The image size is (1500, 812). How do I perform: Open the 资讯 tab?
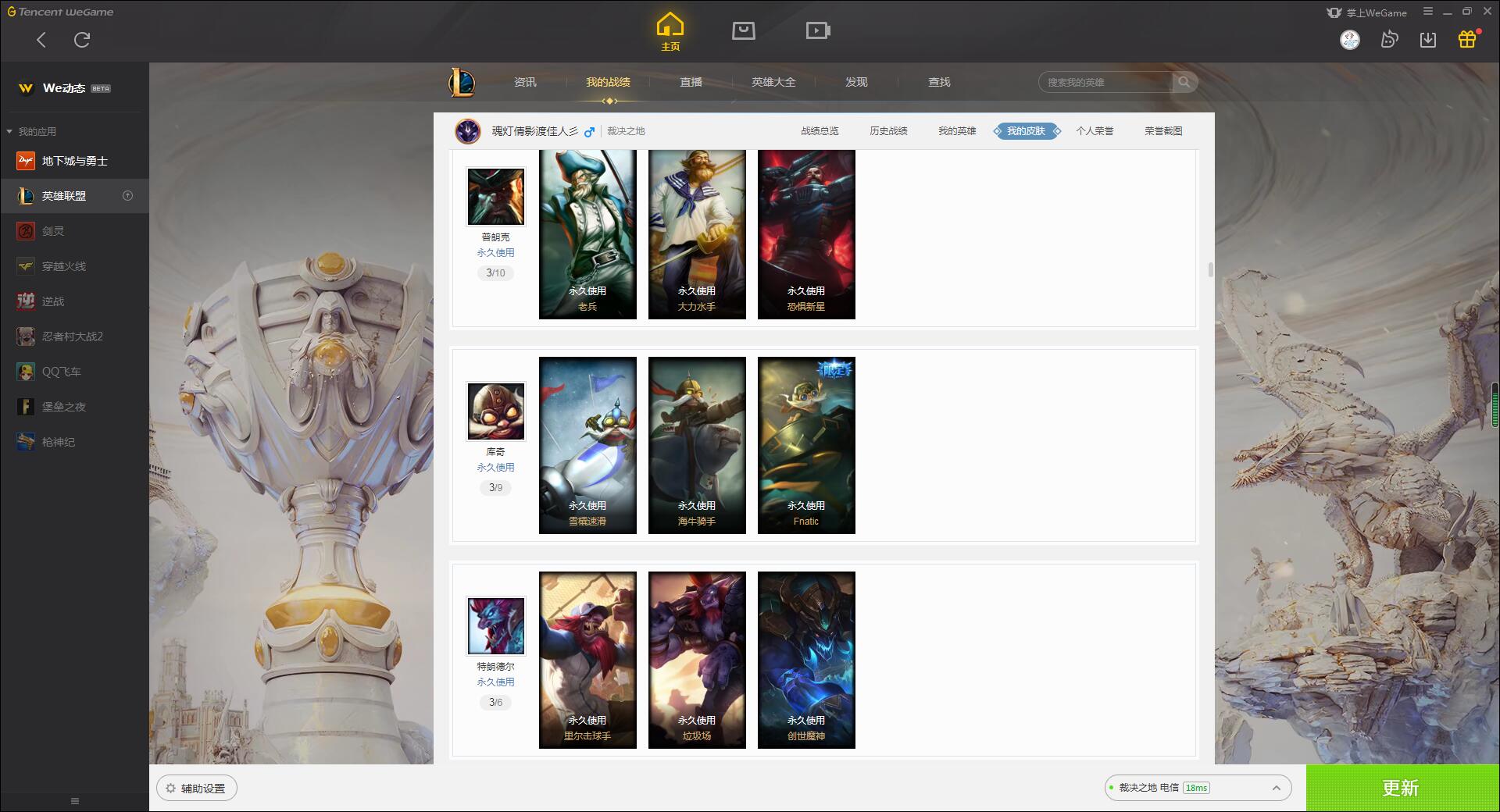coord(525,82)
